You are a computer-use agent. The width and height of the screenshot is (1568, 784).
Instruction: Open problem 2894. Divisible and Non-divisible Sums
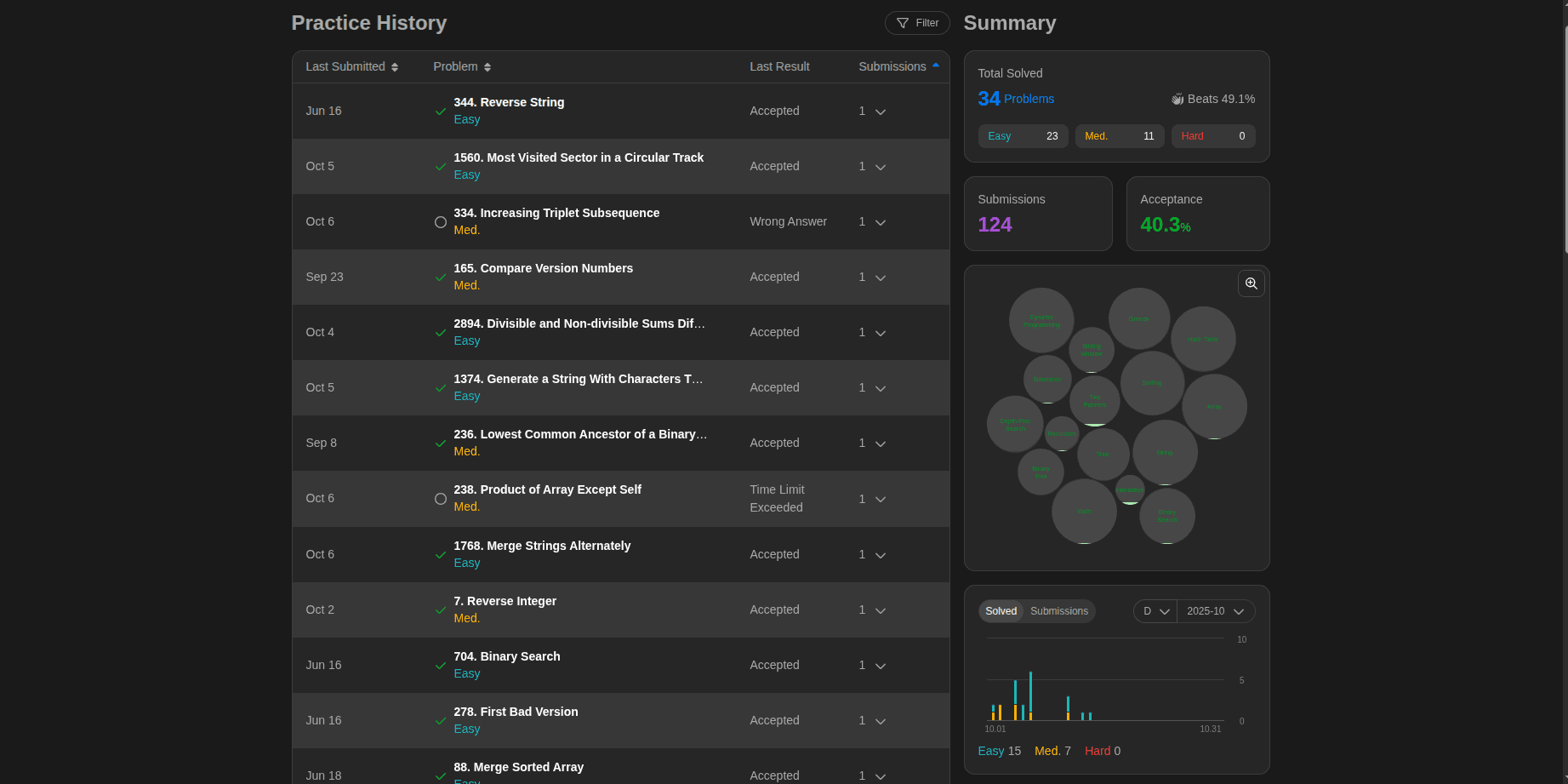pos(579,323)
